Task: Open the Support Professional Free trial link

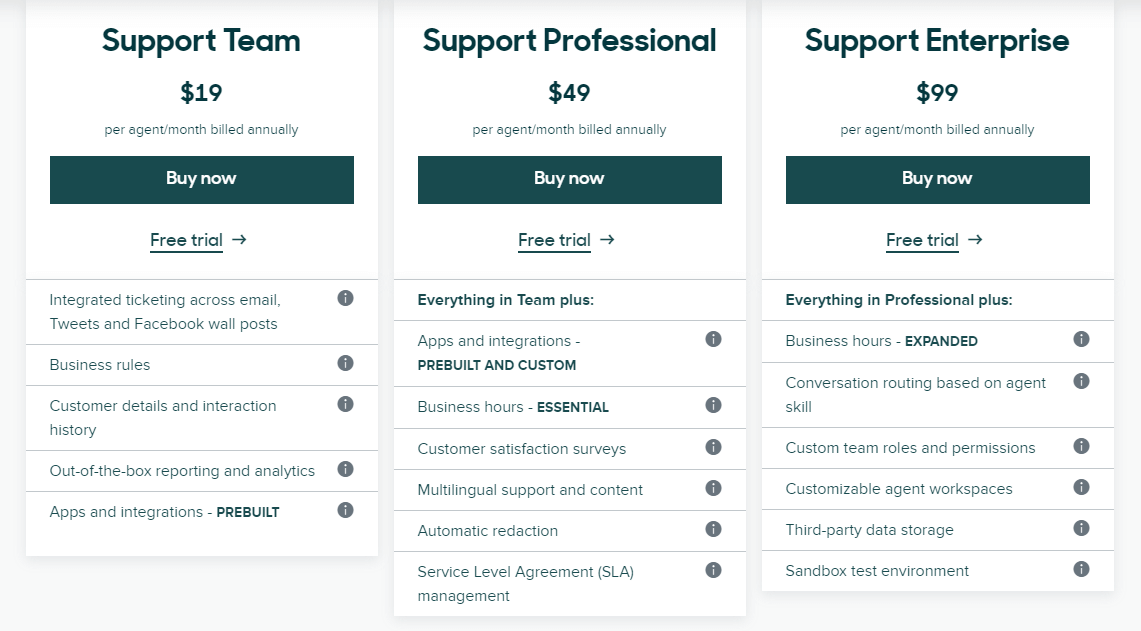Action: click(x=555, y=240)
